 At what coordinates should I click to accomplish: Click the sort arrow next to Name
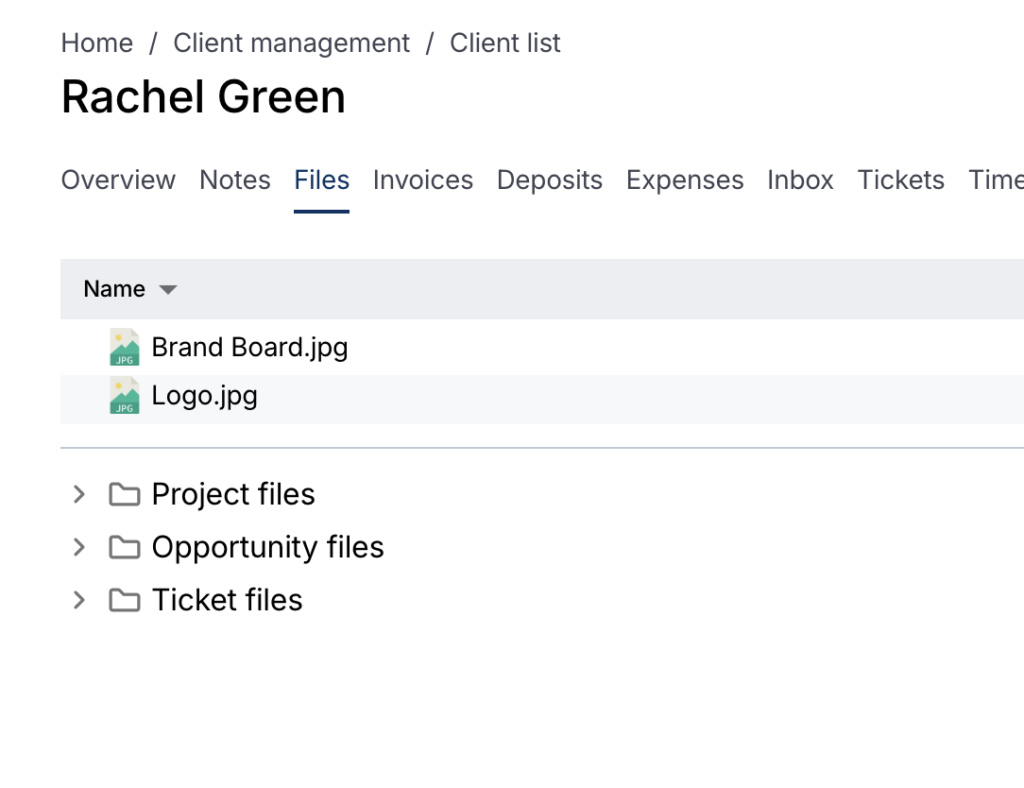tap(168, 289)
